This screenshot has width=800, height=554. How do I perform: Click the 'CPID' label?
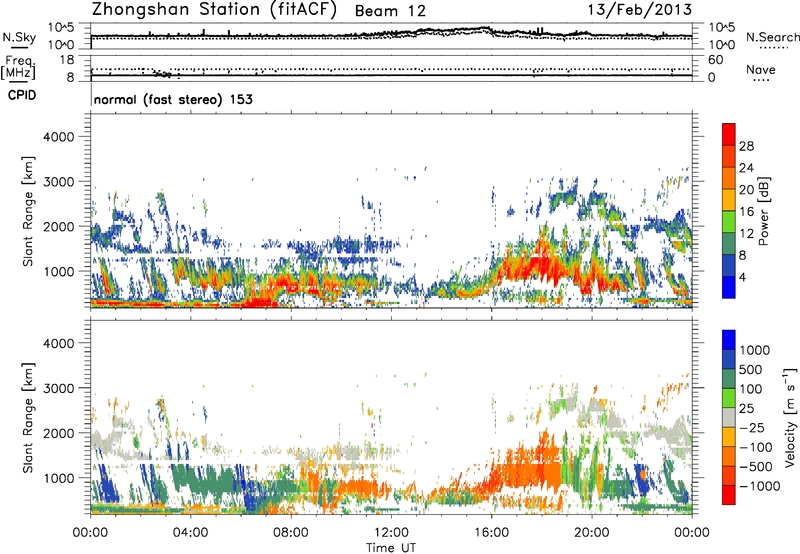pyautogui.click(x=22, y=95)
